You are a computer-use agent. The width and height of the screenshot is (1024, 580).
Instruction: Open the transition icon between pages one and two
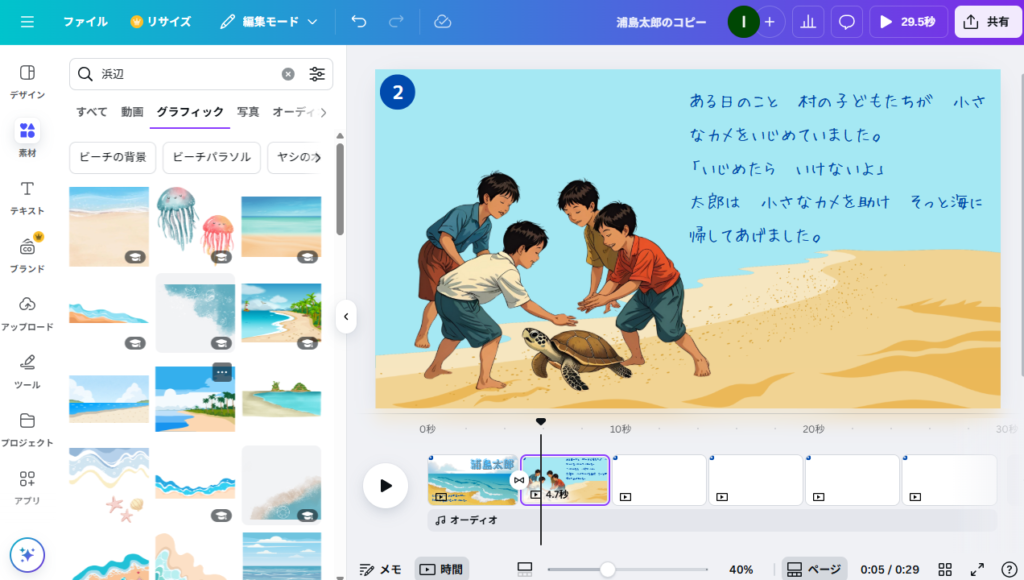pyautogui.click(x=519, y=480)
